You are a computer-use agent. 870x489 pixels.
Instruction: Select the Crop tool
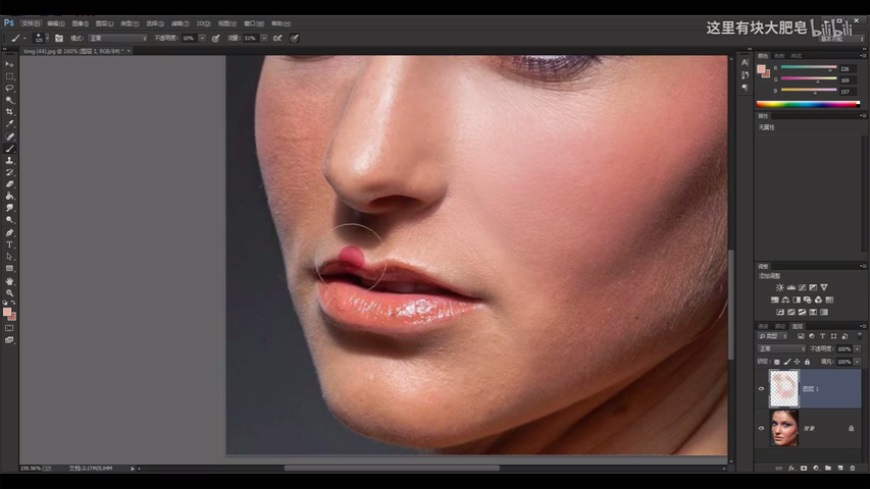pos(9,112)
